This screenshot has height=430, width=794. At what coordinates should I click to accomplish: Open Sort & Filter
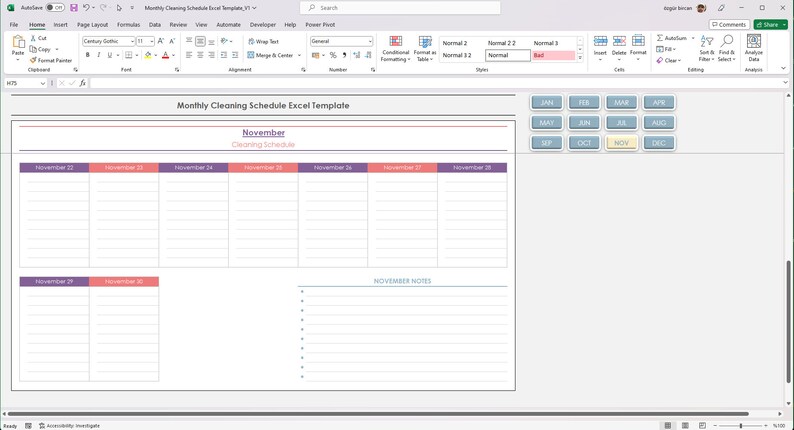[x=707, y=48]
